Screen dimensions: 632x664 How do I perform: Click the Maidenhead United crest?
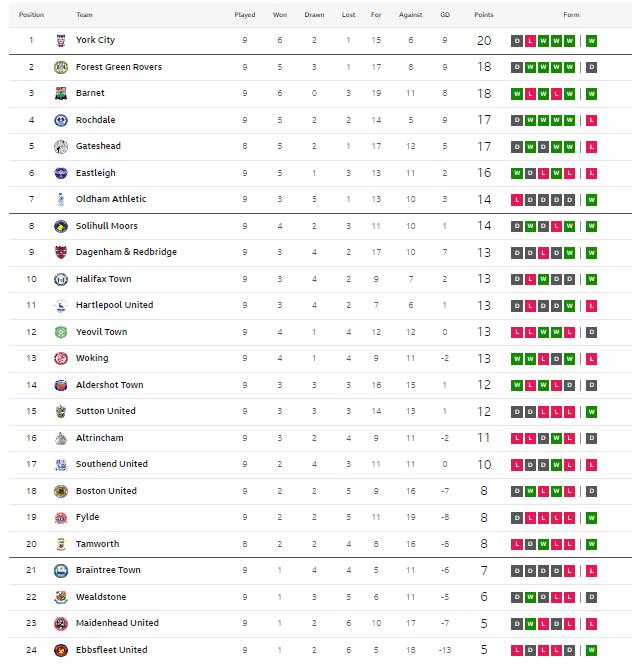60,623
